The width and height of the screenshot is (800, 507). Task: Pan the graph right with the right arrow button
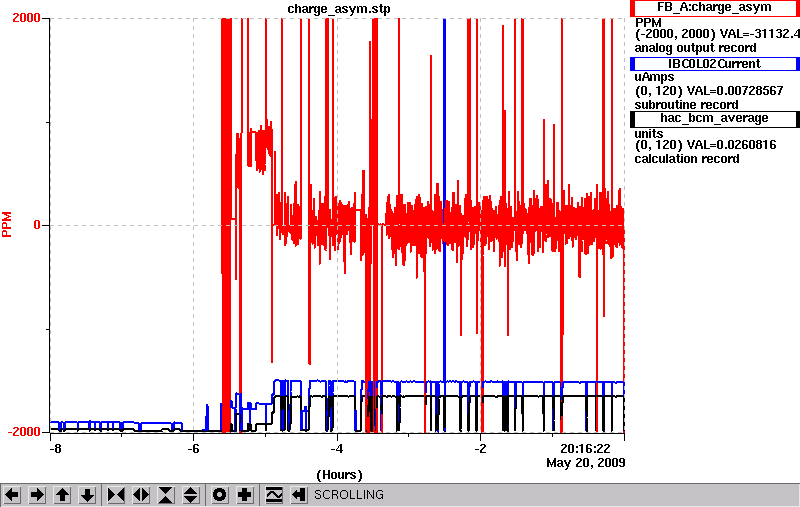click(x=37, y=495)
